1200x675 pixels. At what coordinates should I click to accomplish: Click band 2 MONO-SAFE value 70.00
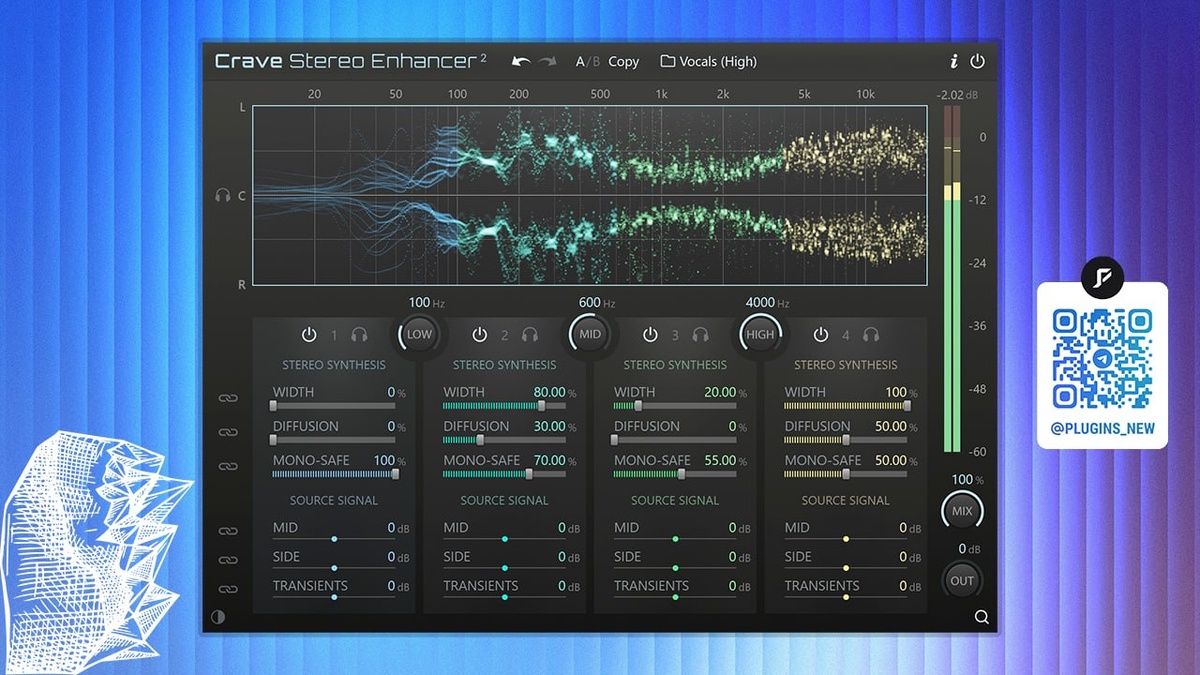tap(549, 460)
